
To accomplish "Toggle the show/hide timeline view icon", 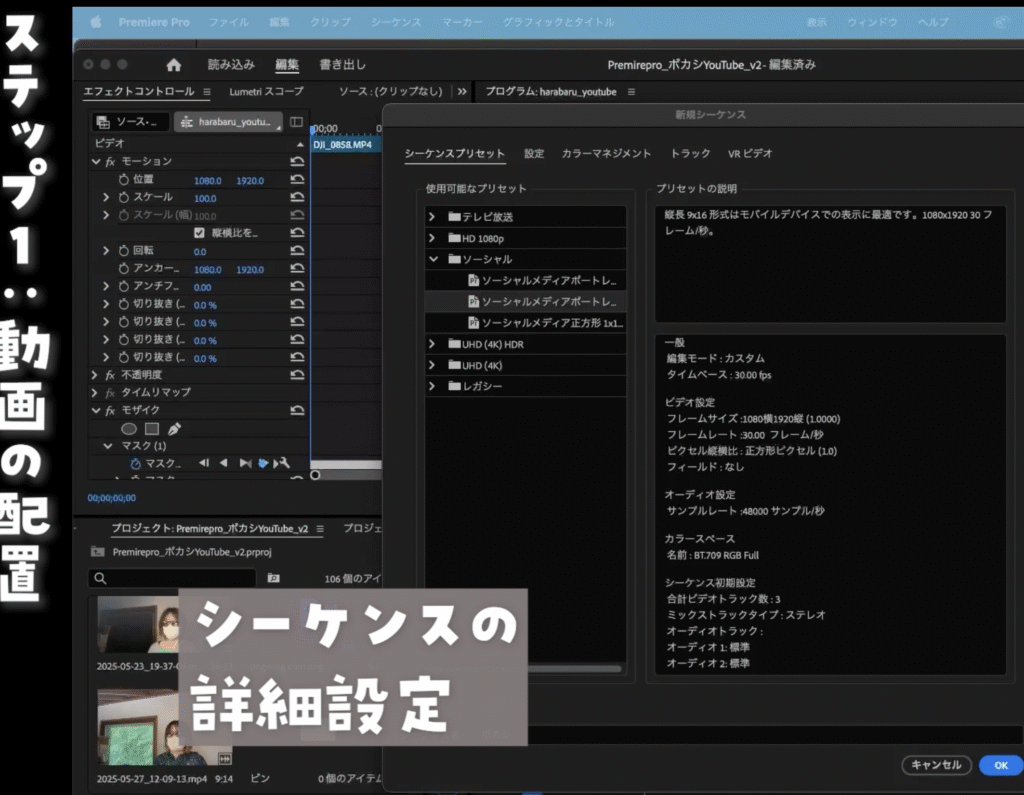I will (296, 122).
